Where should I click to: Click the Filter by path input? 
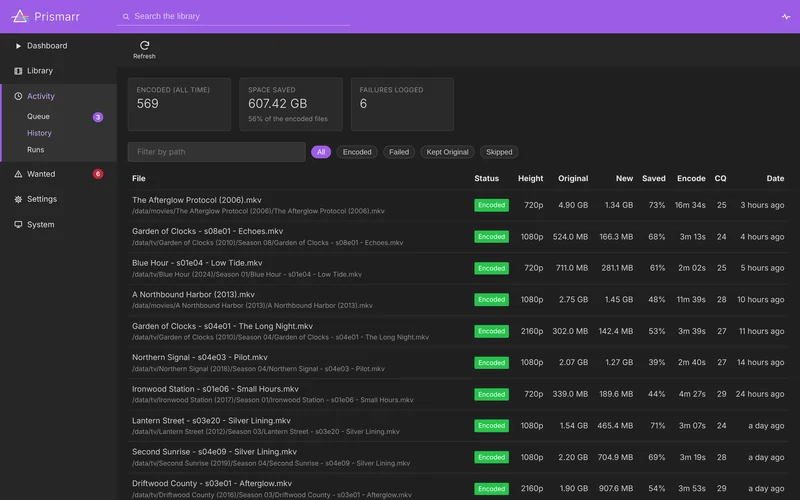click(x=216, y=152)
